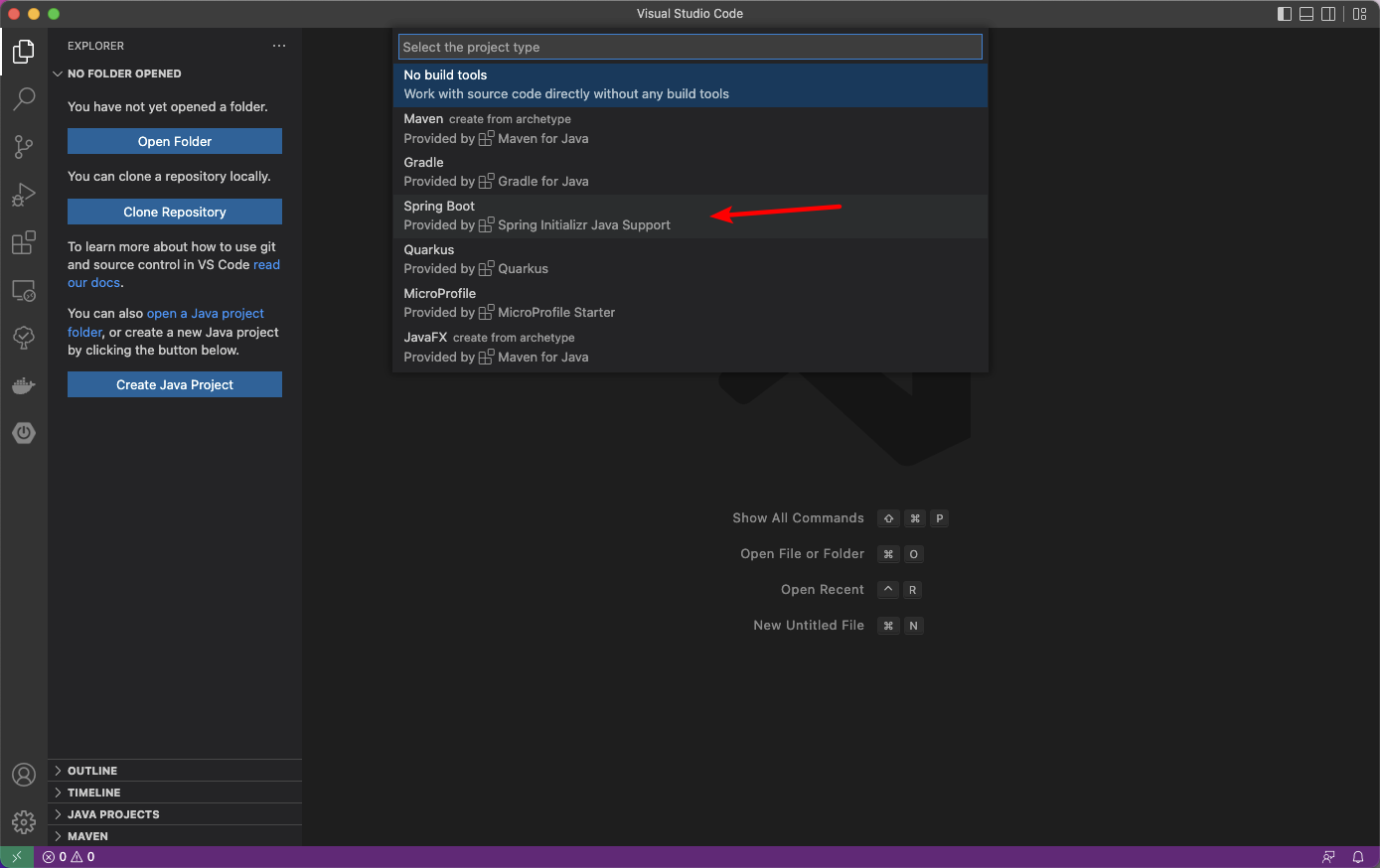Click 'Open File or Folder' shortcut text
The width and height of the screenshot is (1380, 868).
click(802, 554)
